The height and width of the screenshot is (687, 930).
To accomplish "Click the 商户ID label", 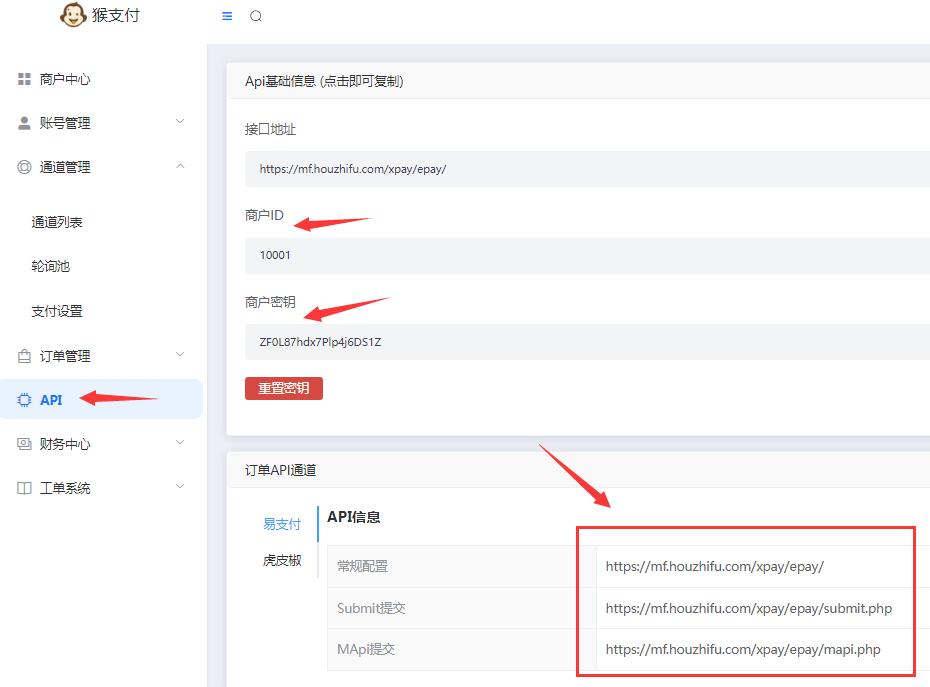I will pyautogui.click(x=264, y=215).
